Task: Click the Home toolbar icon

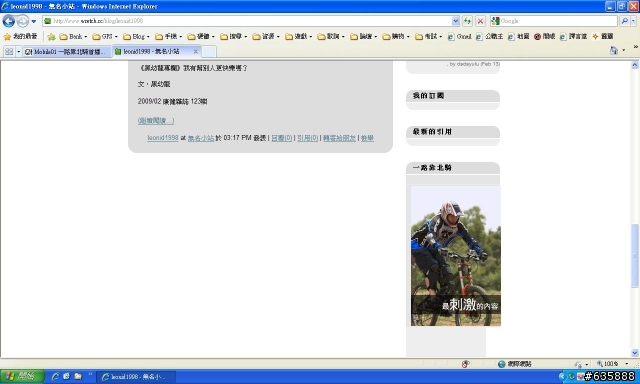Action: [613, 51]
